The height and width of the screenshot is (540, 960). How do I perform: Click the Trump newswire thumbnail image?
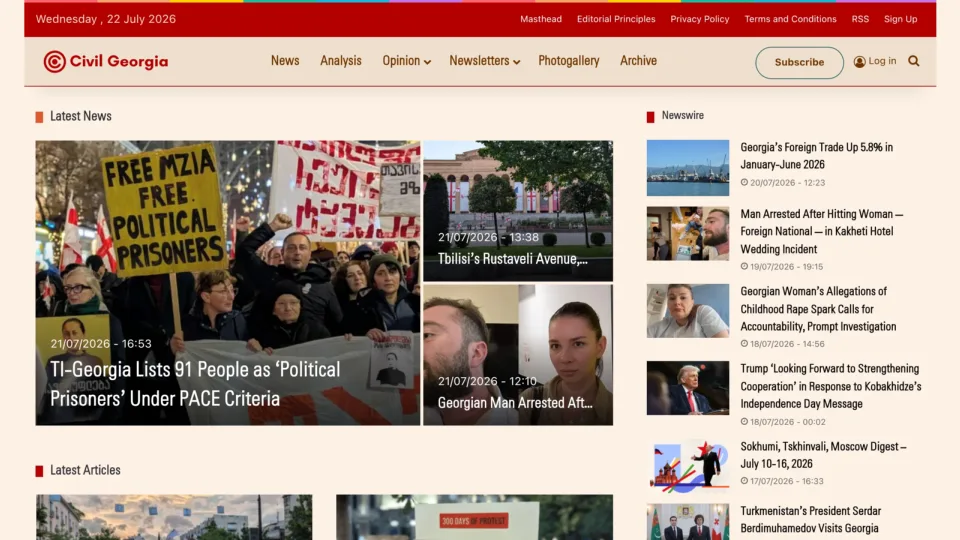point(688,388)
